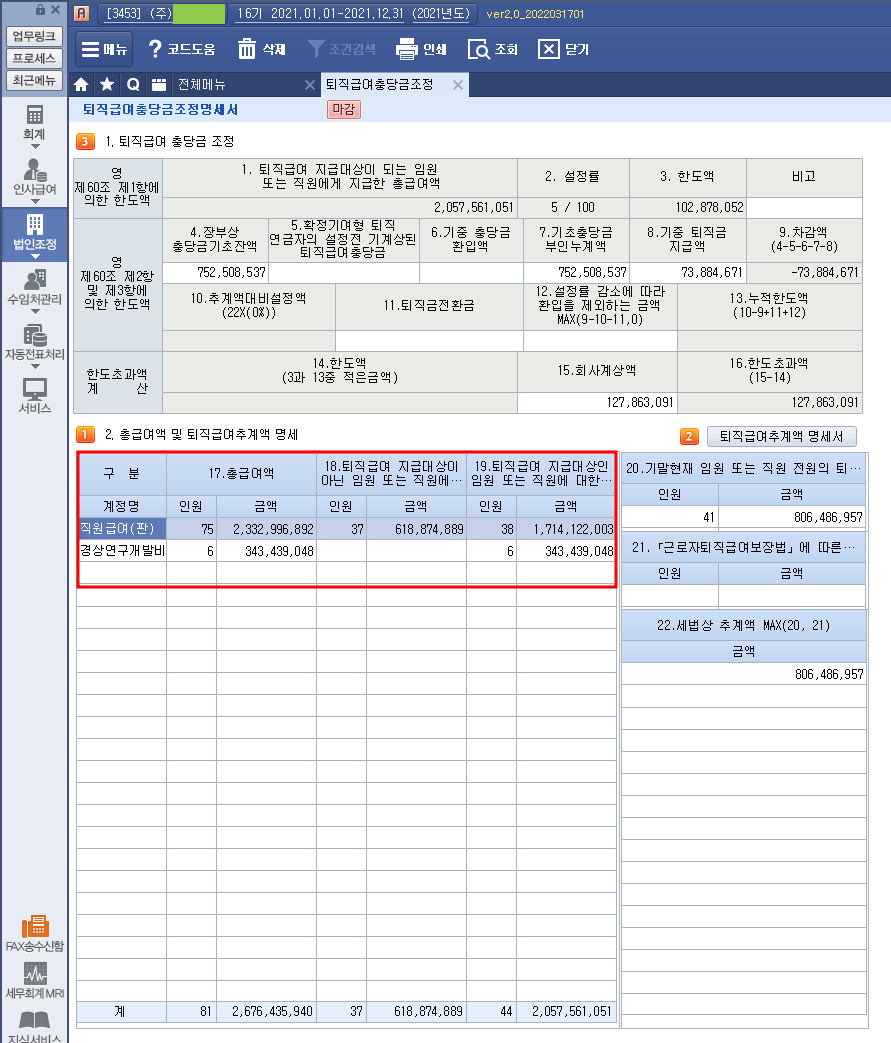Click amount 2,332,996,892 cell
This screenshot has width=891, height=1043.
[x=266, y=529]
